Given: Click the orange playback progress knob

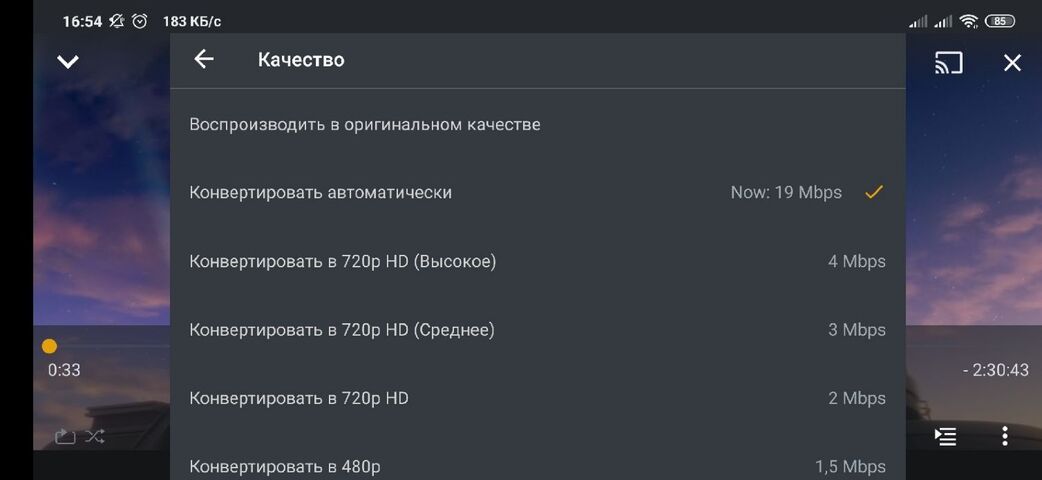Looking at the screenshot, I should [x=49, y=346].
